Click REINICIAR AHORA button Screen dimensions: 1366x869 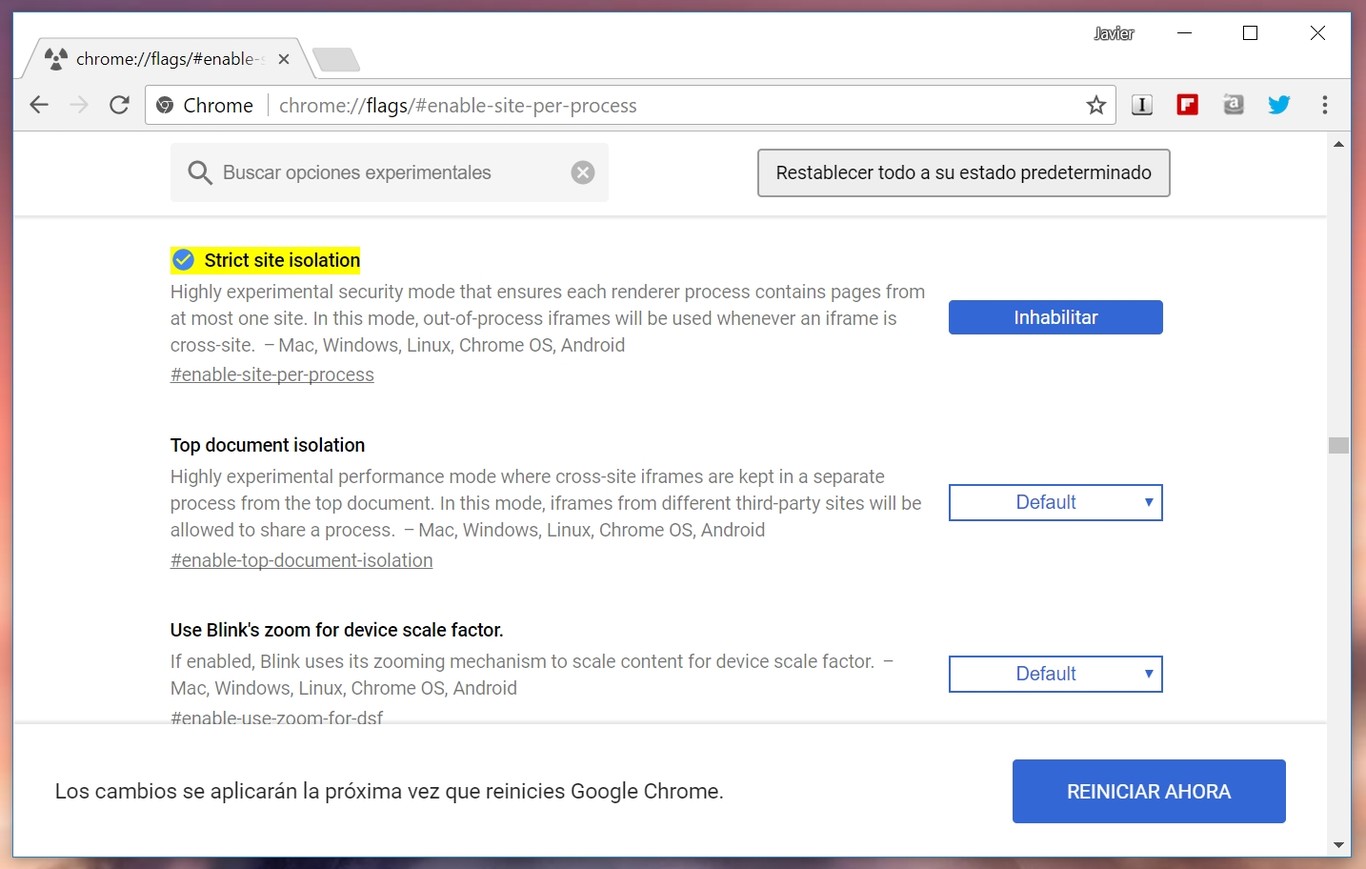point(1148,791)
